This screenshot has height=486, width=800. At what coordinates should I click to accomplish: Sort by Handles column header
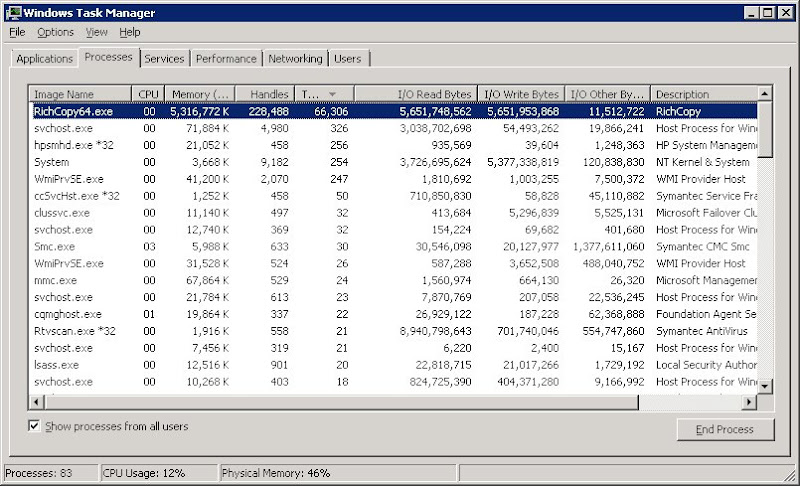point(265,94)
